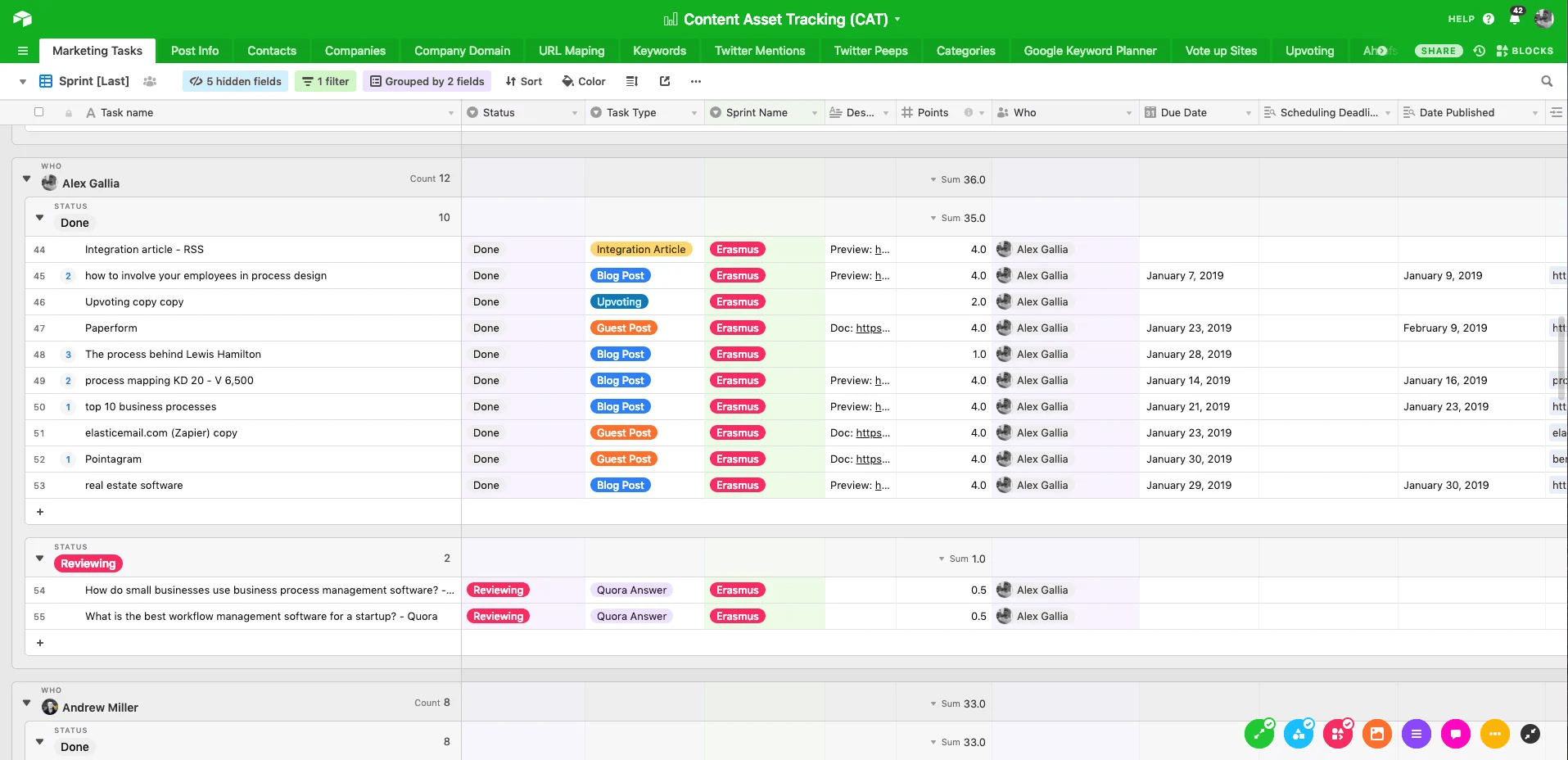This screenshot has height=760, width=1568.
Task: Switch to the Google Keyword Planner tab
Action: coord(1089,50)
